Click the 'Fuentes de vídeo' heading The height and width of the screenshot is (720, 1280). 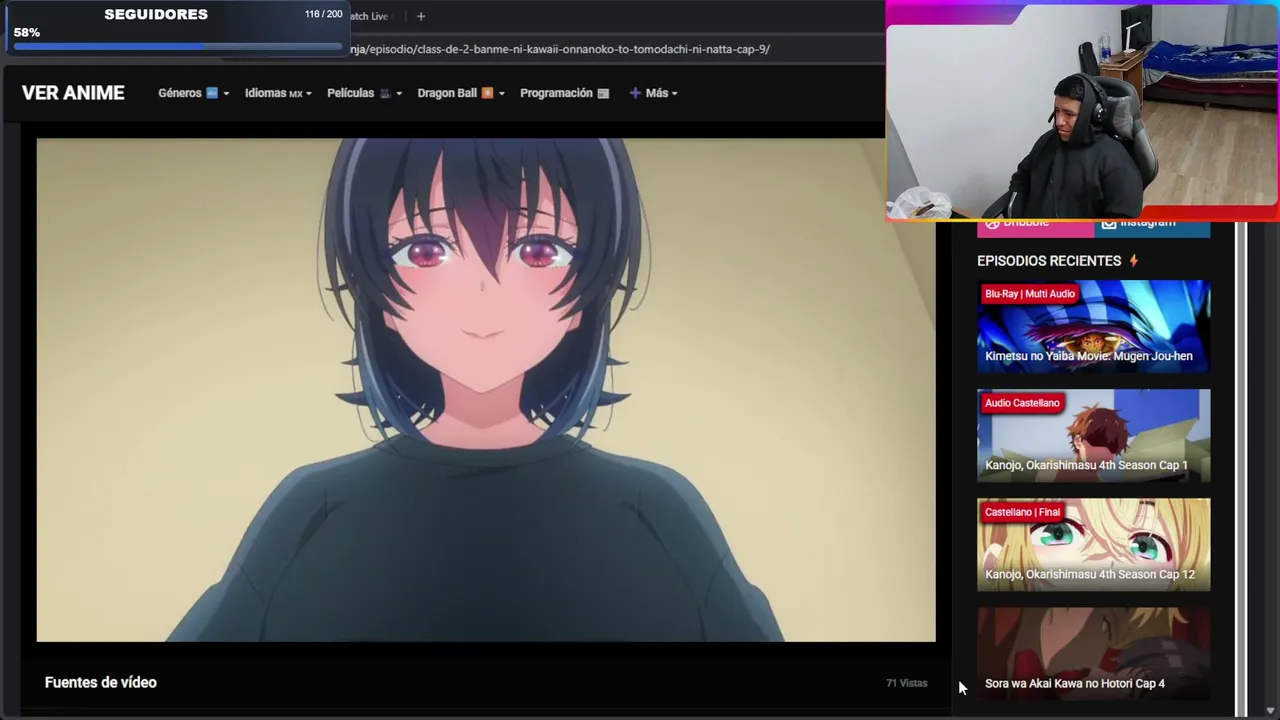(x=101, y=682)
